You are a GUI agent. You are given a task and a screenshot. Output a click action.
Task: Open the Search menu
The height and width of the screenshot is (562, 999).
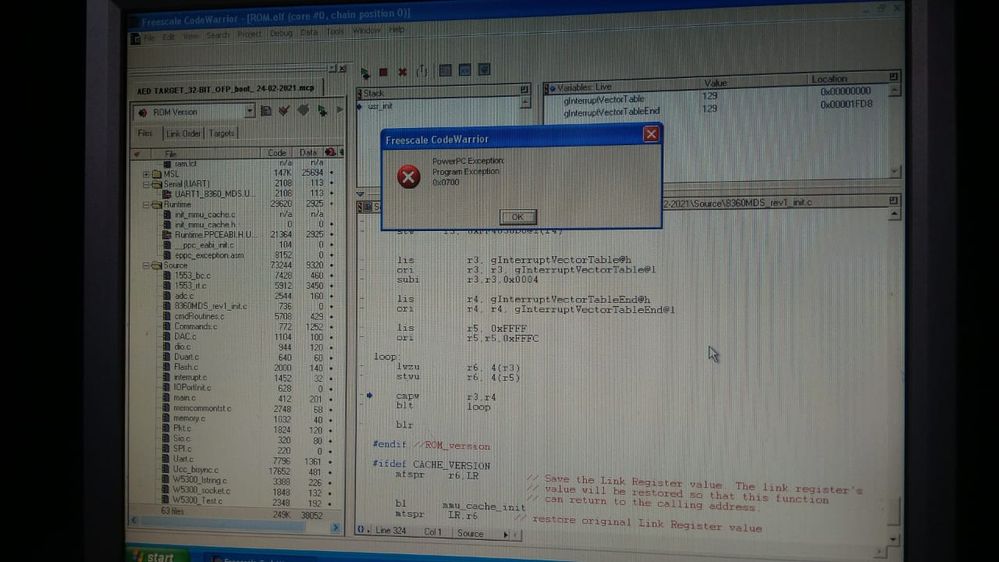[217, 35]
